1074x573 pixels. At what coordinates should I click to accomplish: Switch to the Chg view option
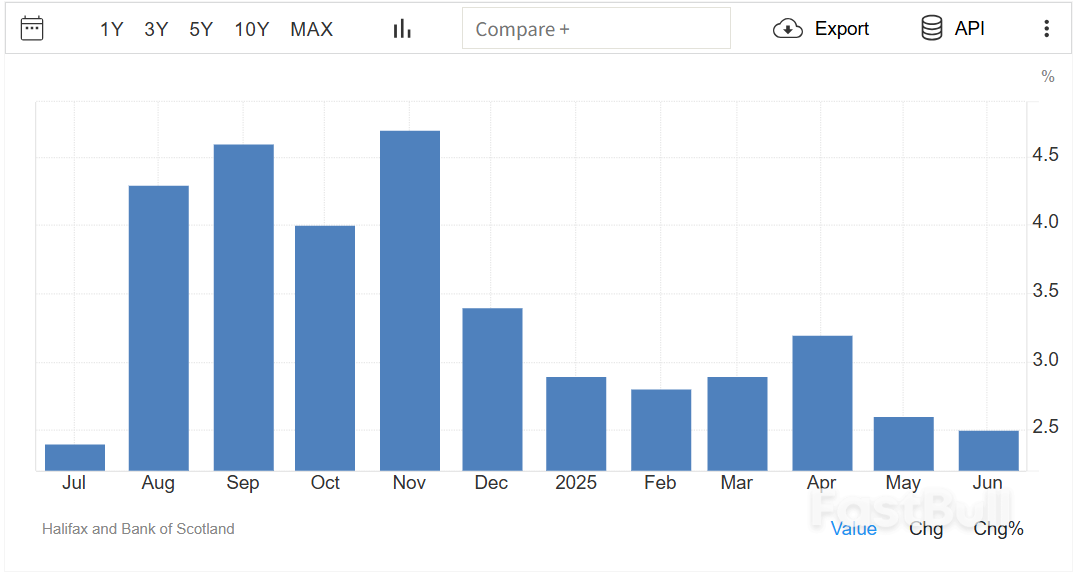[925, 529]
